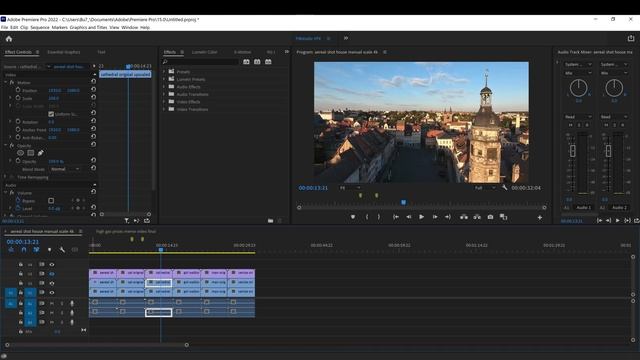The height and width of the screenshot is (360, 640).
Task: Toggle the lock on the top video track
Action: click(x=20, y=264)
